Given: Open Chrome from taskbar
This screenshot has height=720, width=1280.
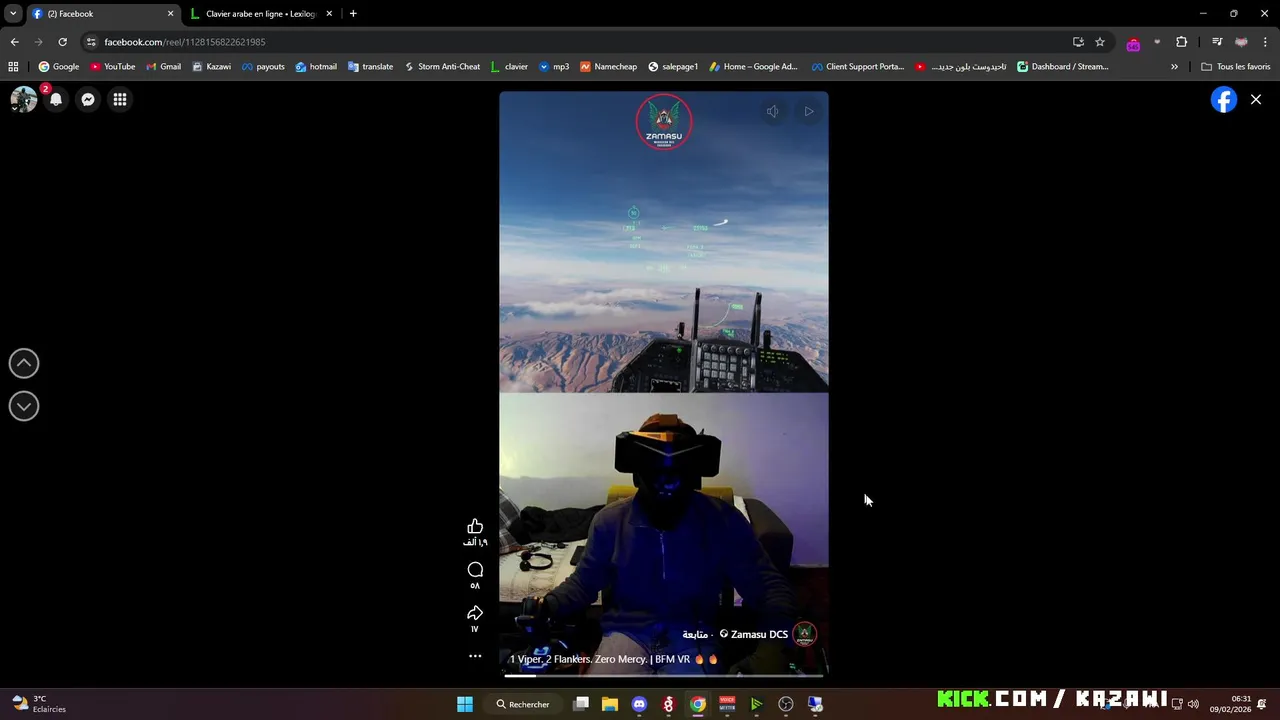Looking at the screenshot, I should click(x=698, y=704).
